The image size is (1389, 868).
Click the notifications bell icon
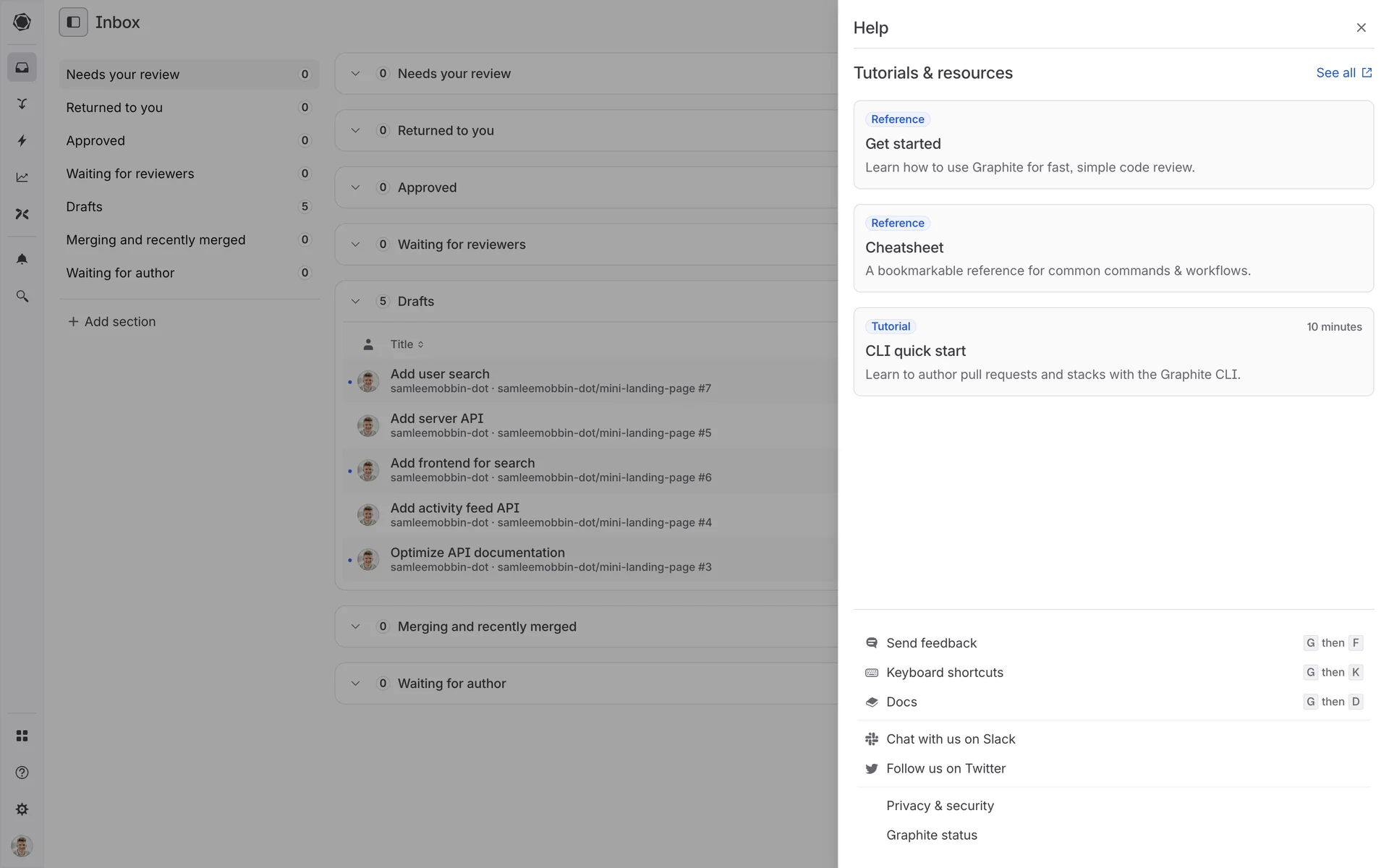click(22, 259)
